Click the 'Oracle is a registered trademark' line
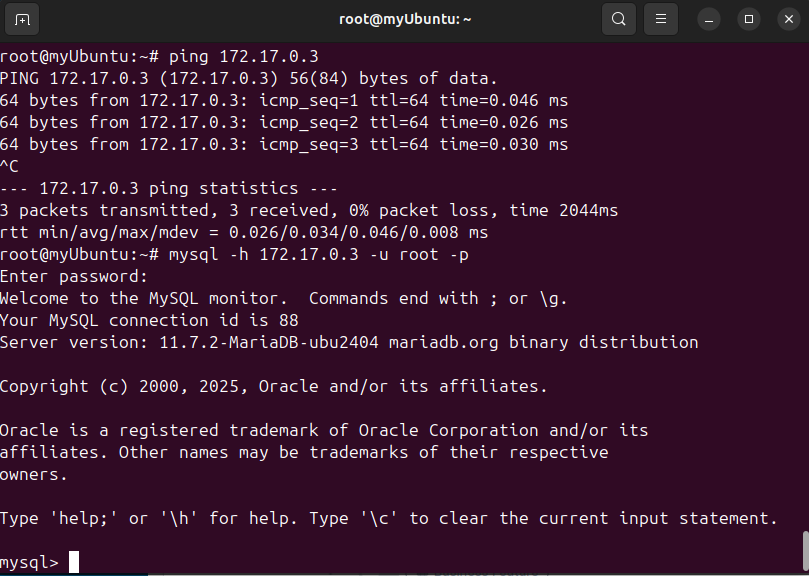This screenshot has width=809, height=576. [x=324, y=430]
